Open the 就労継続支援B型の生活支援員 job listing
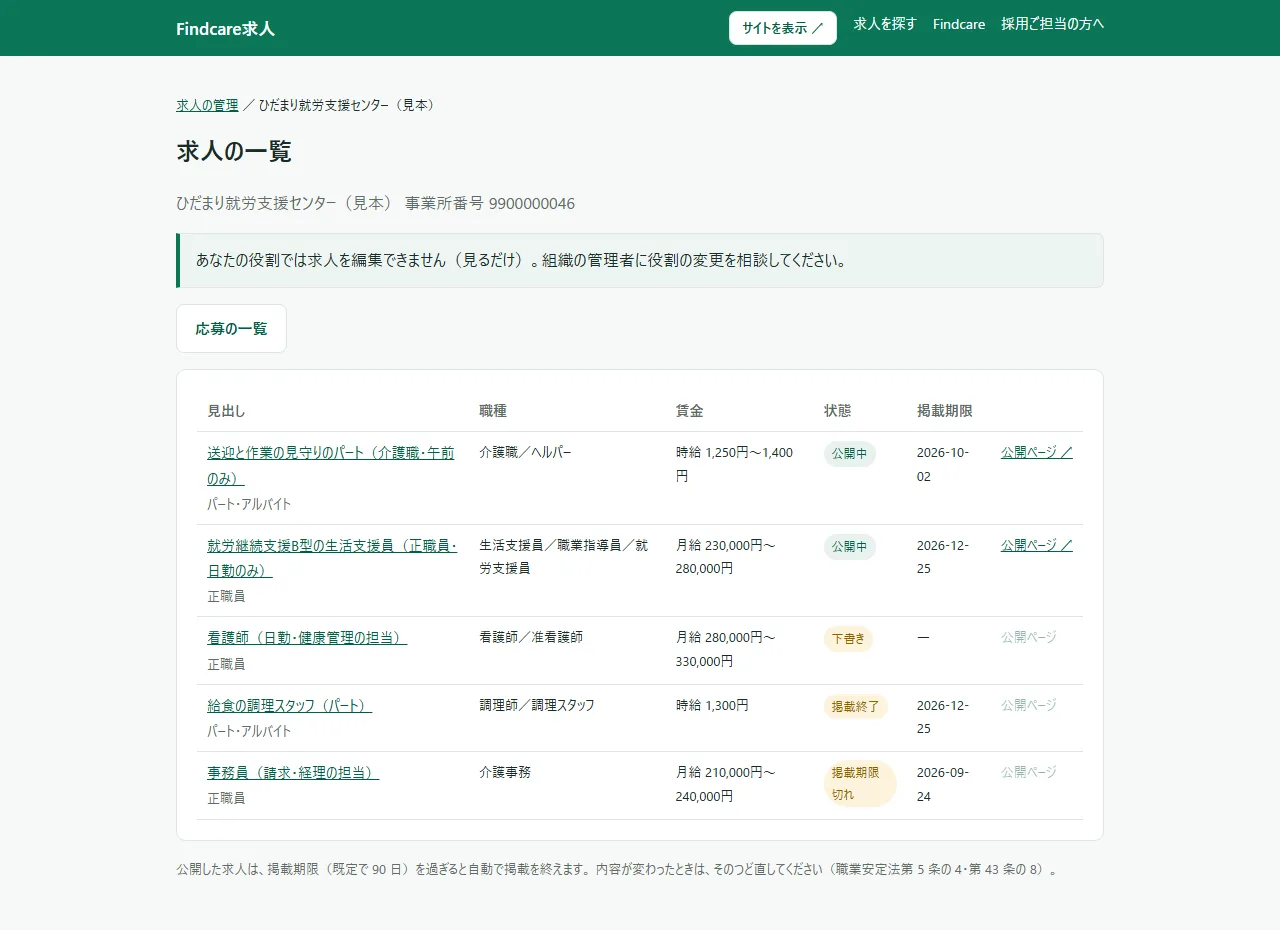1280x930 pixels. point(332,558)
